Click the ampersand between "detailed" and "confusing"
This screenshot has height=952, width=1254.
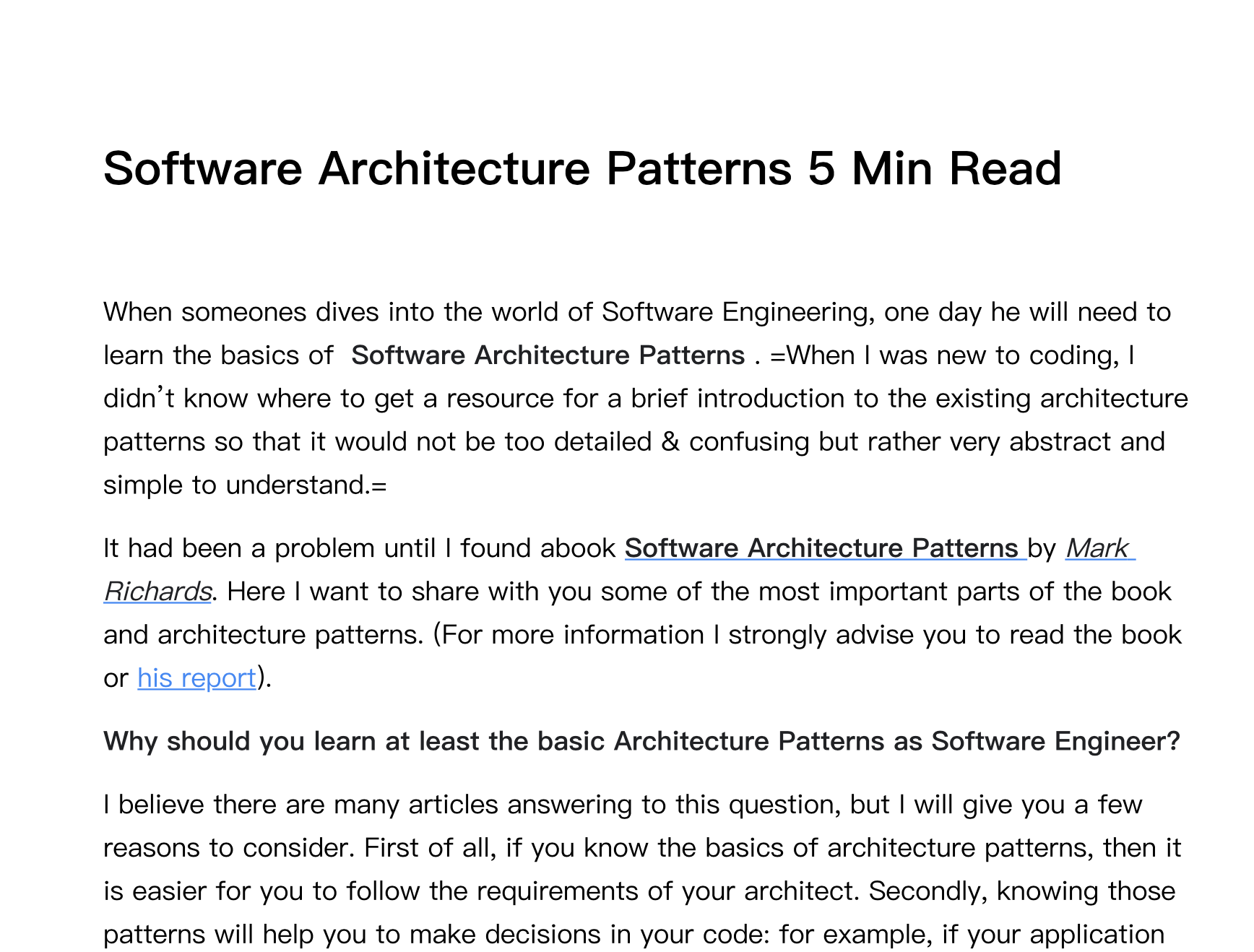tap(670, 442)
